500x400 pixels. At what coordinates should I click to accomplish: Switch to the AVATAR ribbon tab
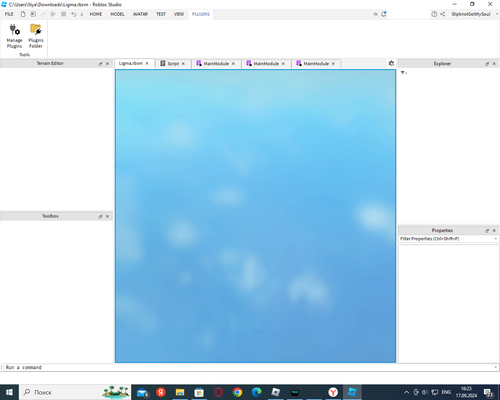(140, 14)
